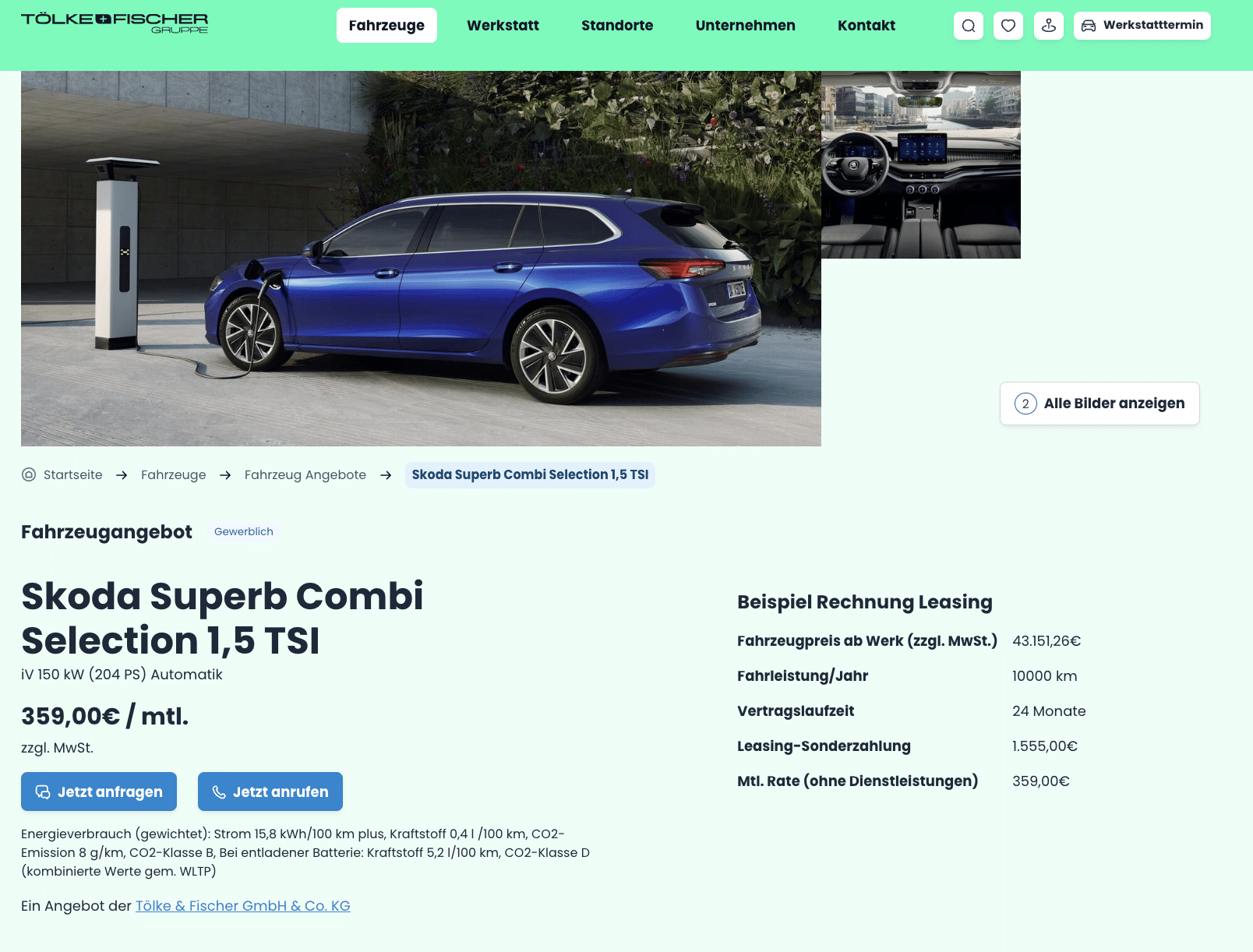
Task: Open the Fahrzeuge menu
Action: 386,26
